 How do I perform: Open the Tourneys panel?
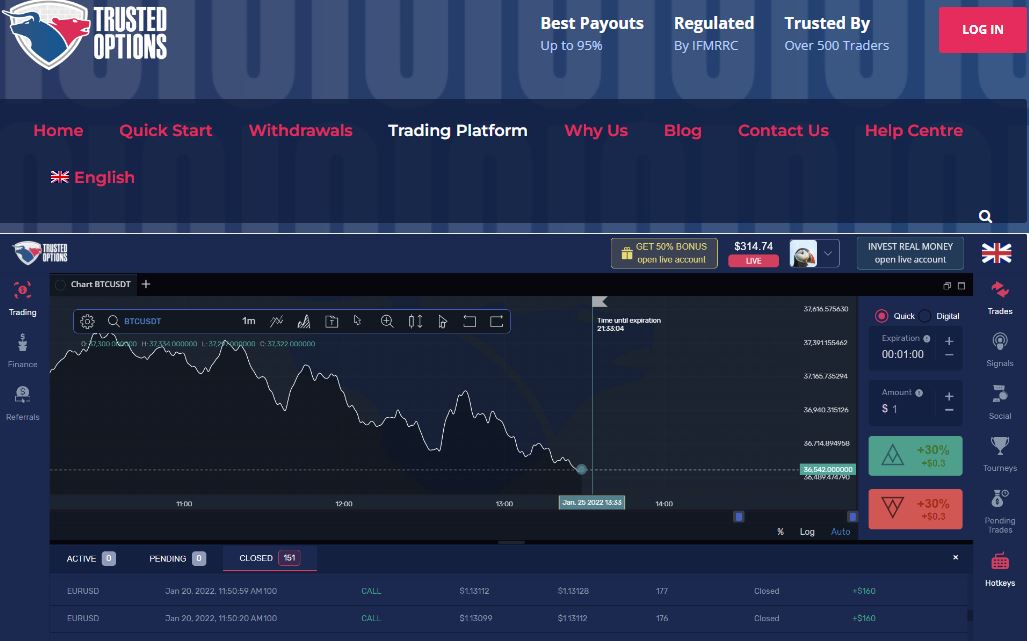click(x=999, y=452)
